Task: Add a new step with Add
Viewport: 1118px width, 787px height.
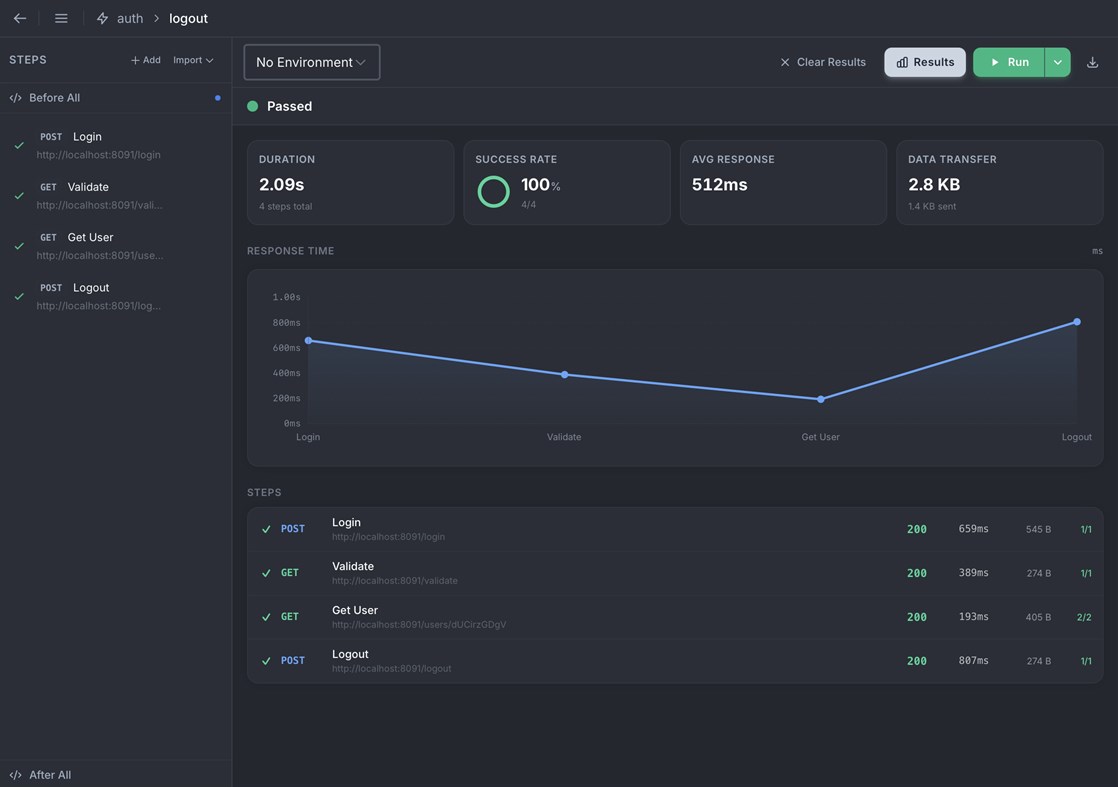Action: pyautogui.click(x=145, y=60)
